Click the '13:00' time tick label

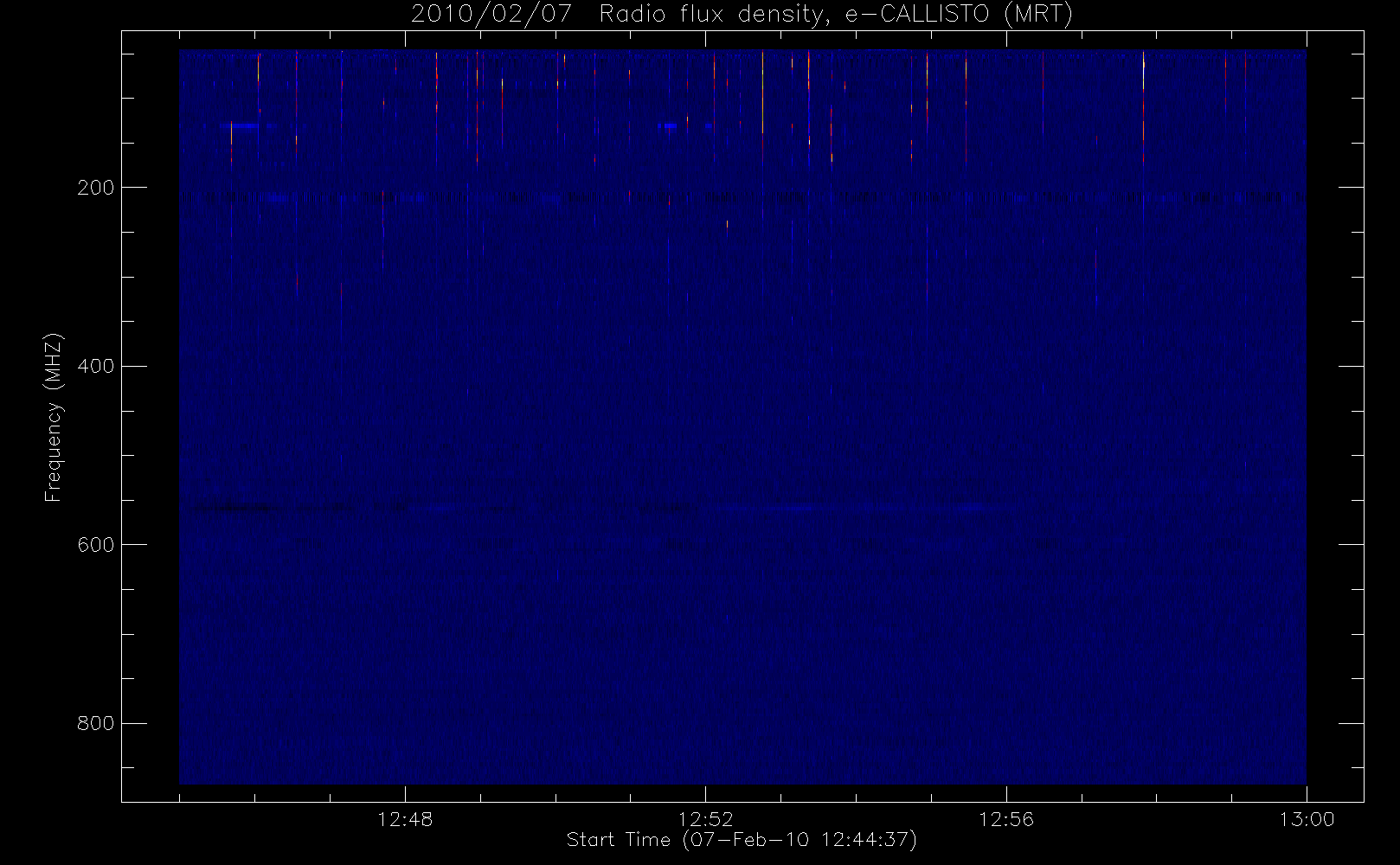tap(1307, 819)
